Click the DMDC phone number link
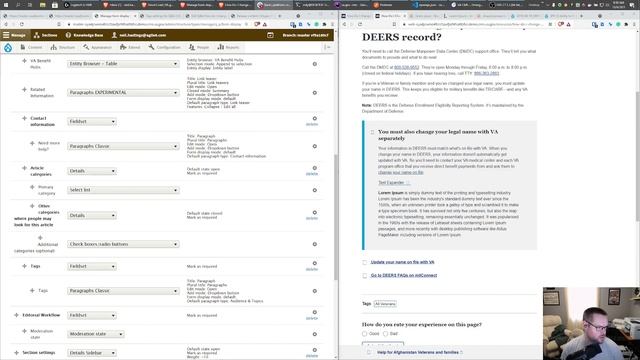 click(x=407, y=67)
